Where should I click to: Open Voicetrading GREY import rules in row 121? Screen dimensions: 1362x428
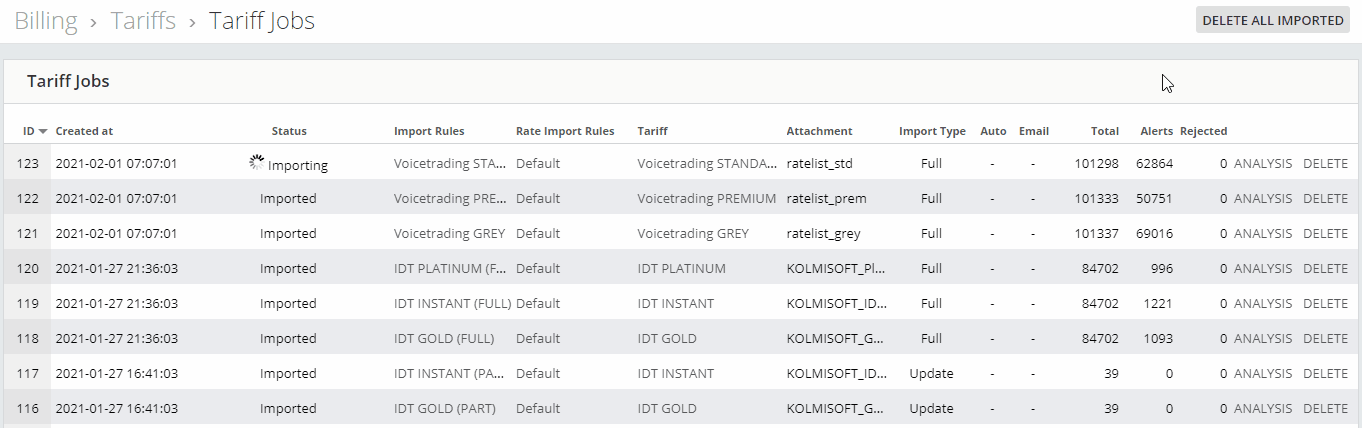449,234
